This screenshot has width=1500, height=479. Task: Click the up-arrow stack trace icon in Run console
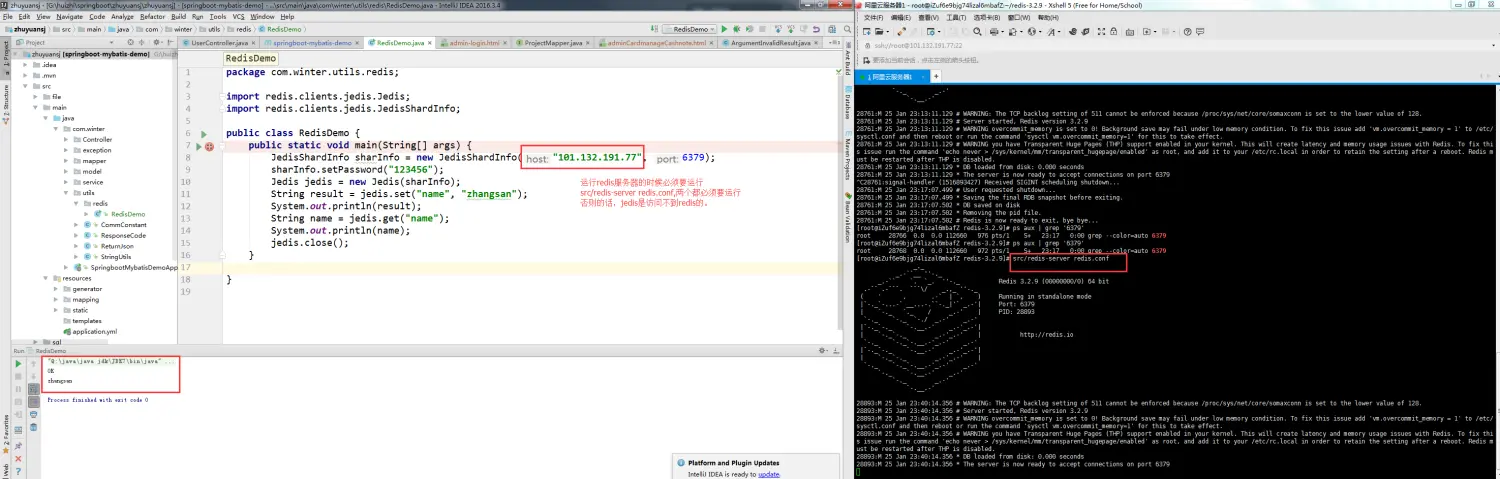click(x=33, y=364)
